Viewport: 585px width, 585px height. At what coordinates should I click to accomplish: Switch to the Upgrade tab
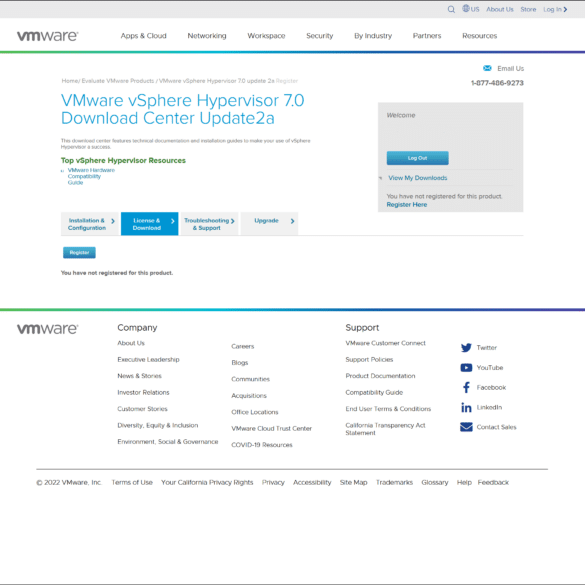click(269, 224)
